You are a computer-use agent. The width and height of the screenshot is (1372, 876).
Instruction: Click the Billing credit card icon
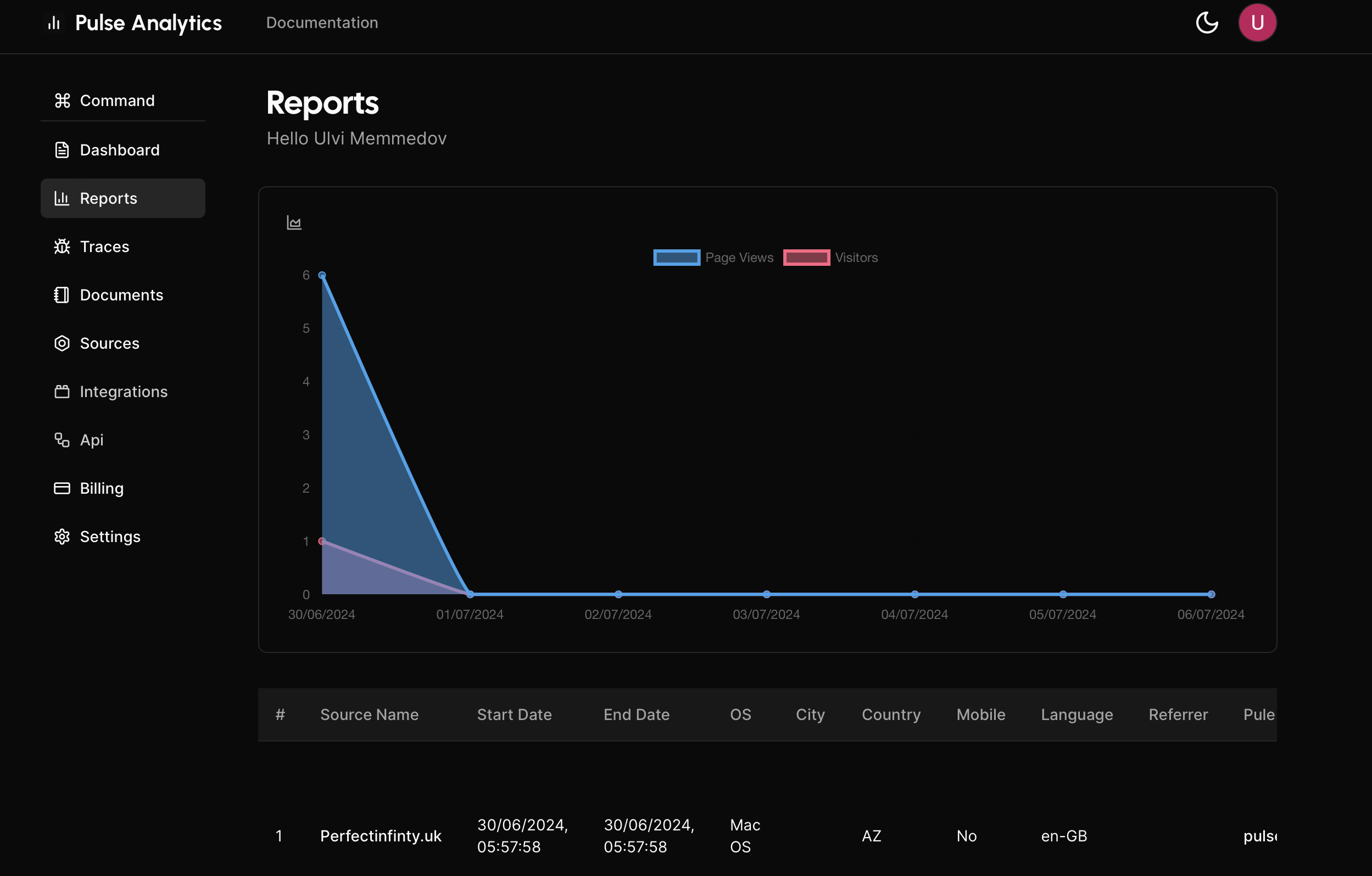click(x=62, y=489)
